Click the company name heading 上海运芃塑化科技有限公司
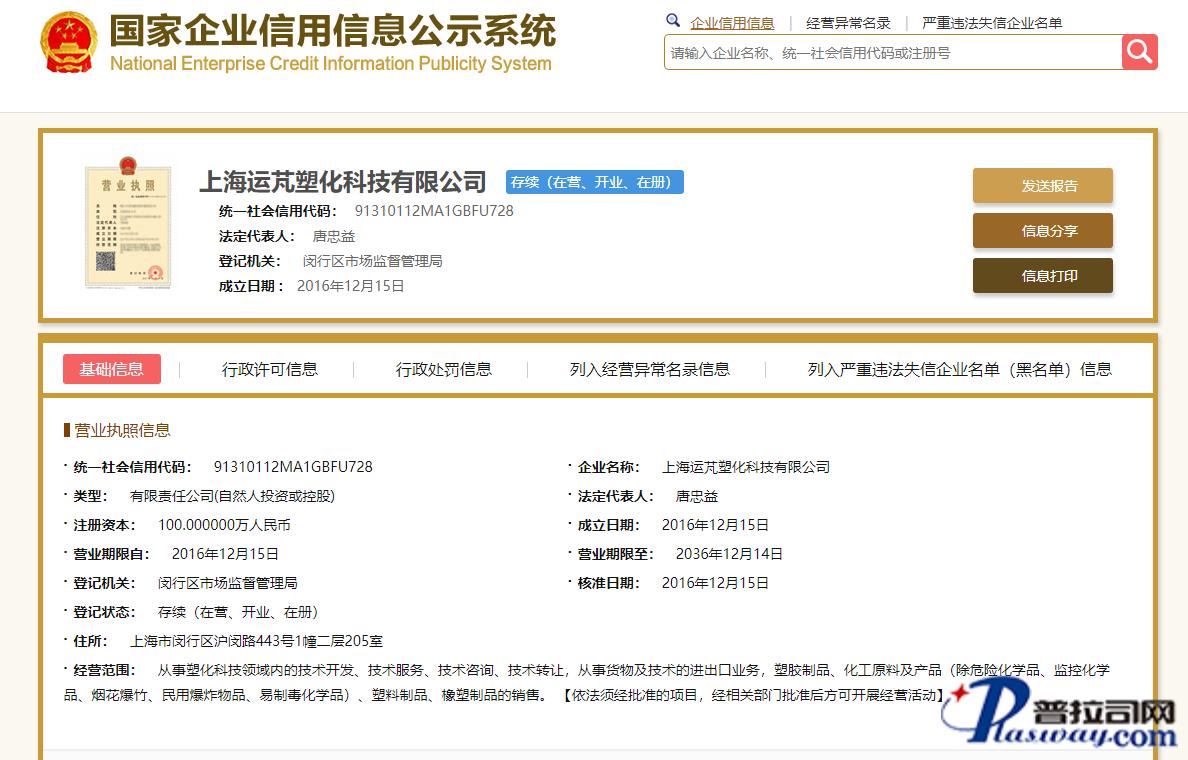Image resolution: width=1188 pixels, height=760 pixels. 343,182
